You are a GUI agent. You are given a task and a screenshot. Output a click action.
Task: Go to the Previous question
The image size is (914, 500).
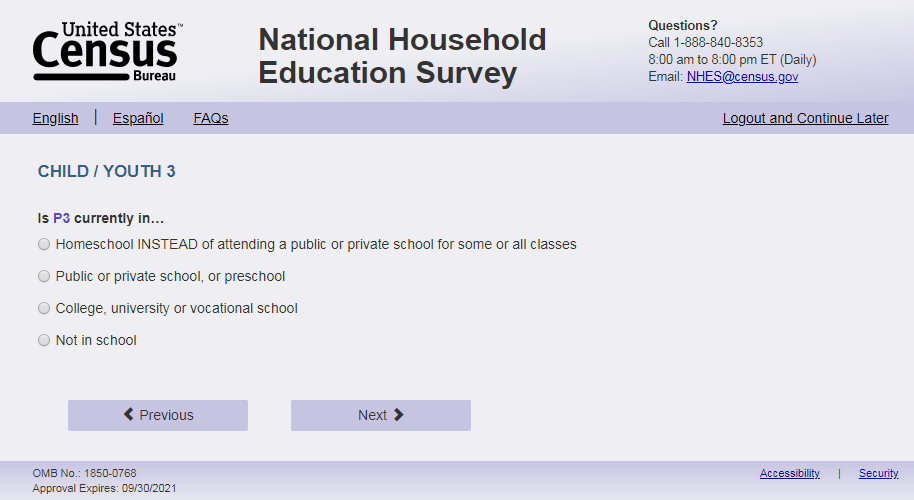click(x=158, y=416)
